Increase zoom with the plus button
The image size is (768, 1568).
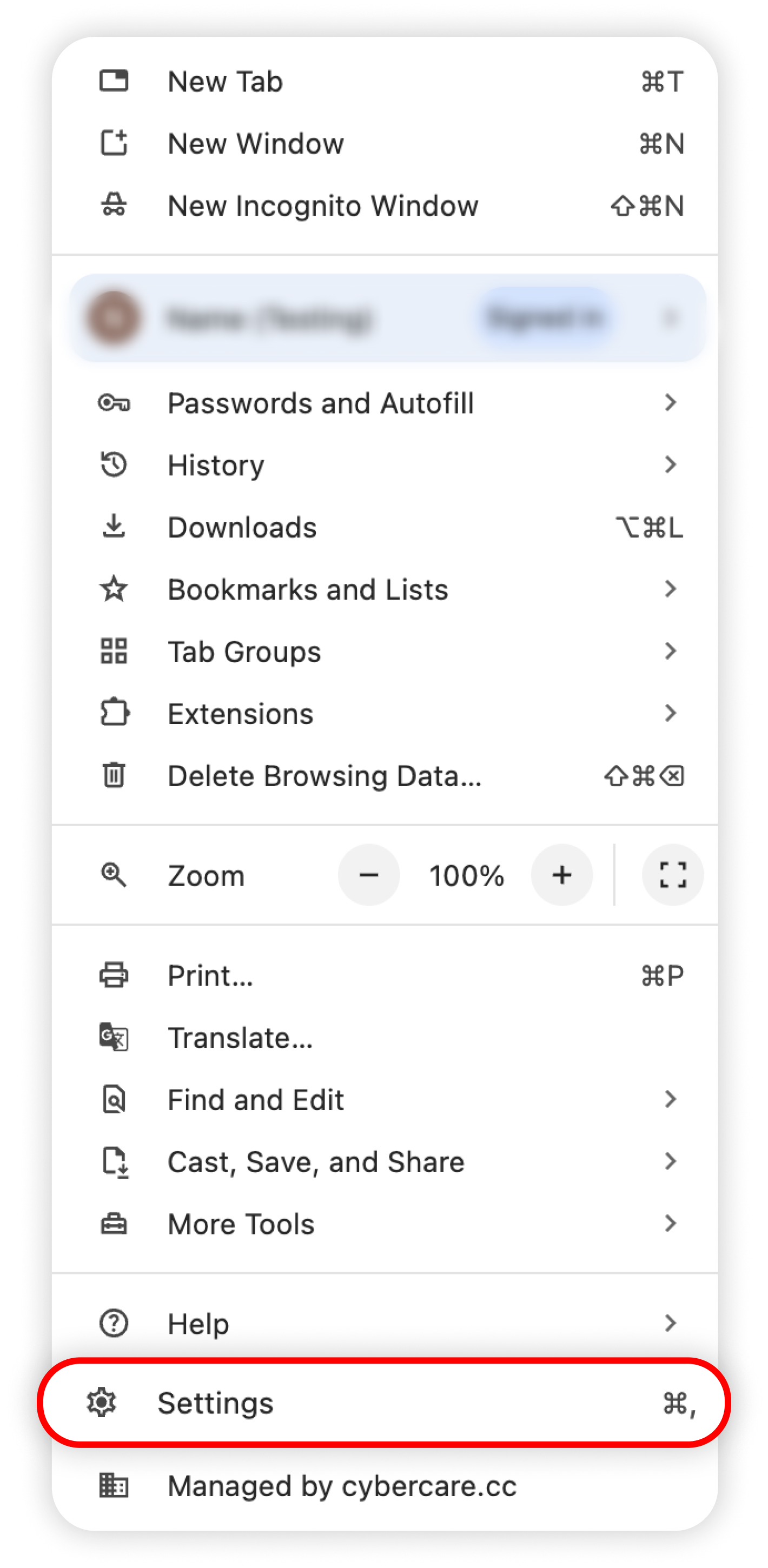coord(561,875)
